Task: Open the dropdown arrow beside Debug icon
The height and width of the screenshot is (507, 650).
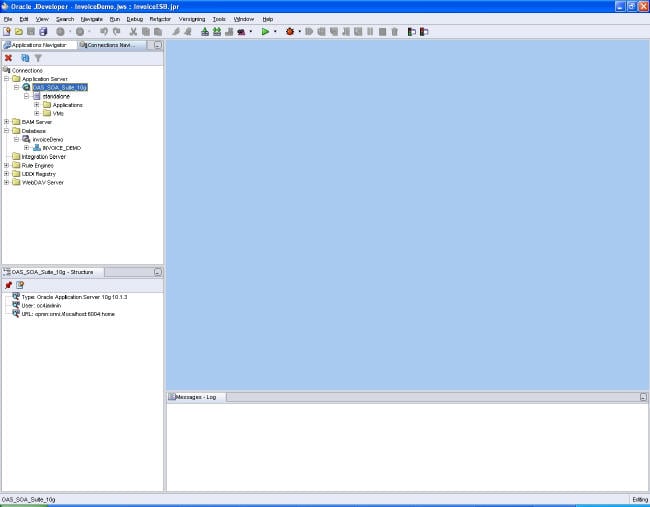Action: click(299, 32)
